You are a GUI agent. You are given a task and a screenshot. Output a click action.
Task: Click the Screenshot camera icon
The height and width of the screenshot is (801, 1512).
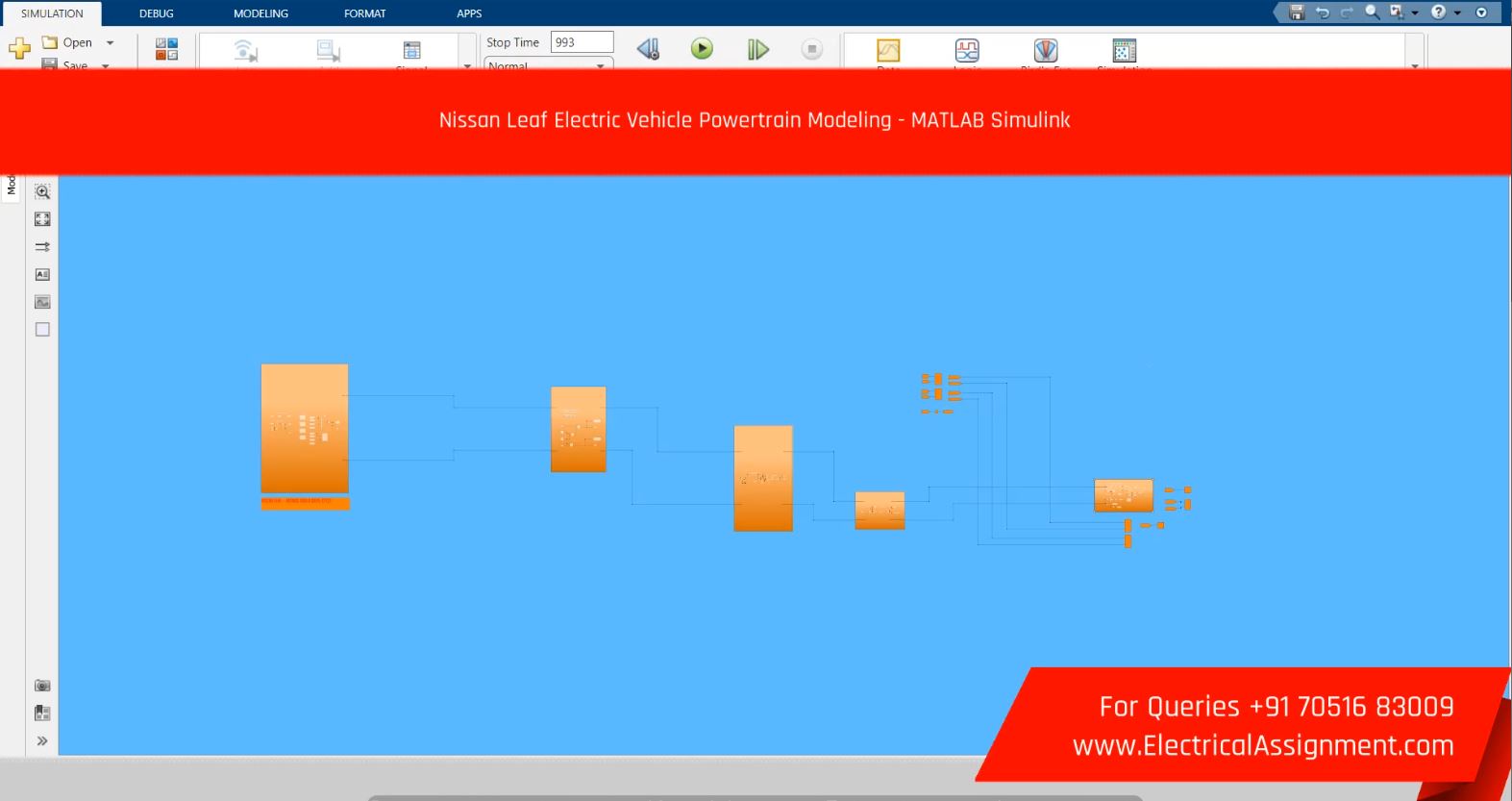42,686
